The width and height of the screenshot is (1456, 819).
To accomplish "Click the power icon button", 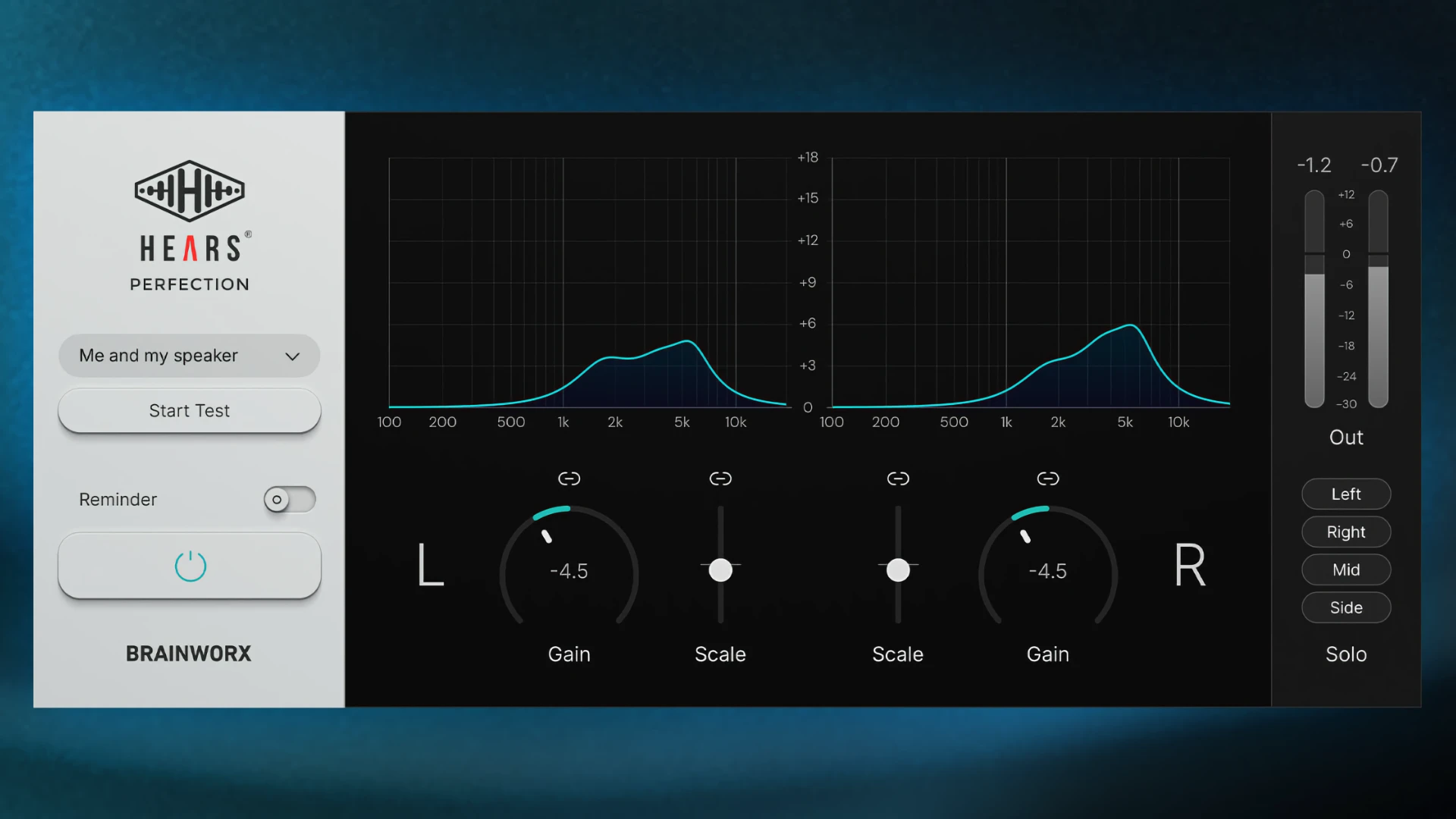I will [x=190, y=566].
